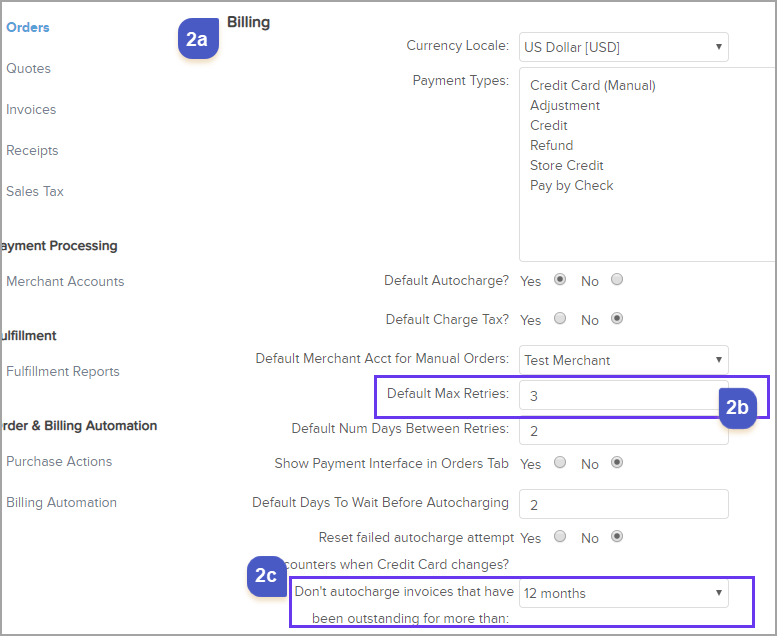The image size is (777, 636).
Task: Select No for Reset failed autocharge counters
Action: pyautogui.click(x=617, y=536)
